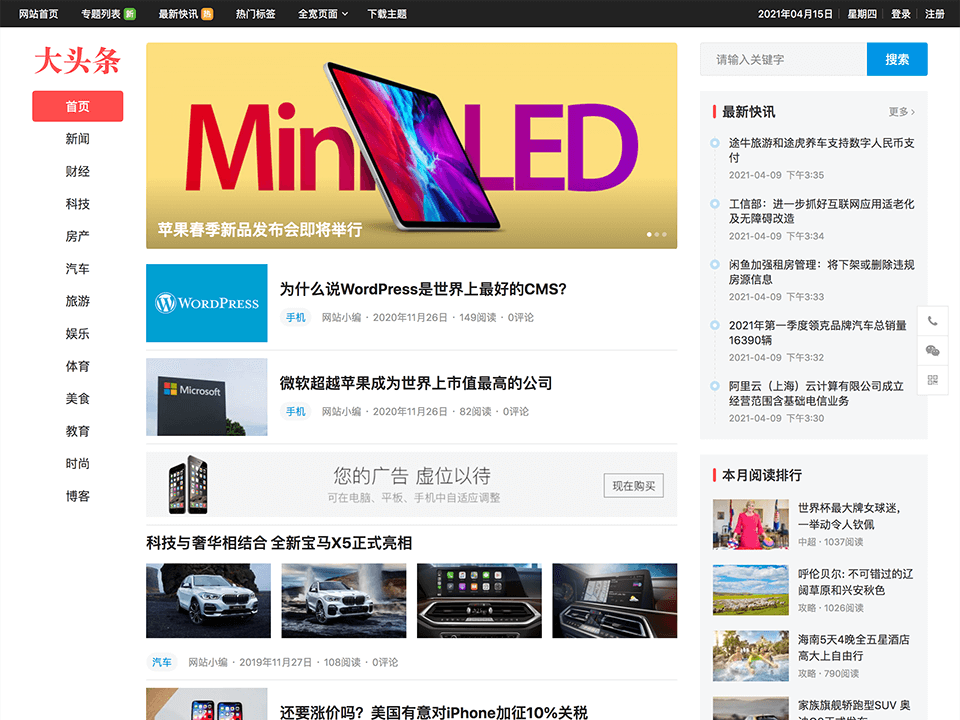This screenshot has height=720, width=960.
Task: Open article 为什么说WordPress是世界上最好的CMS
Action: coord(423,290)
